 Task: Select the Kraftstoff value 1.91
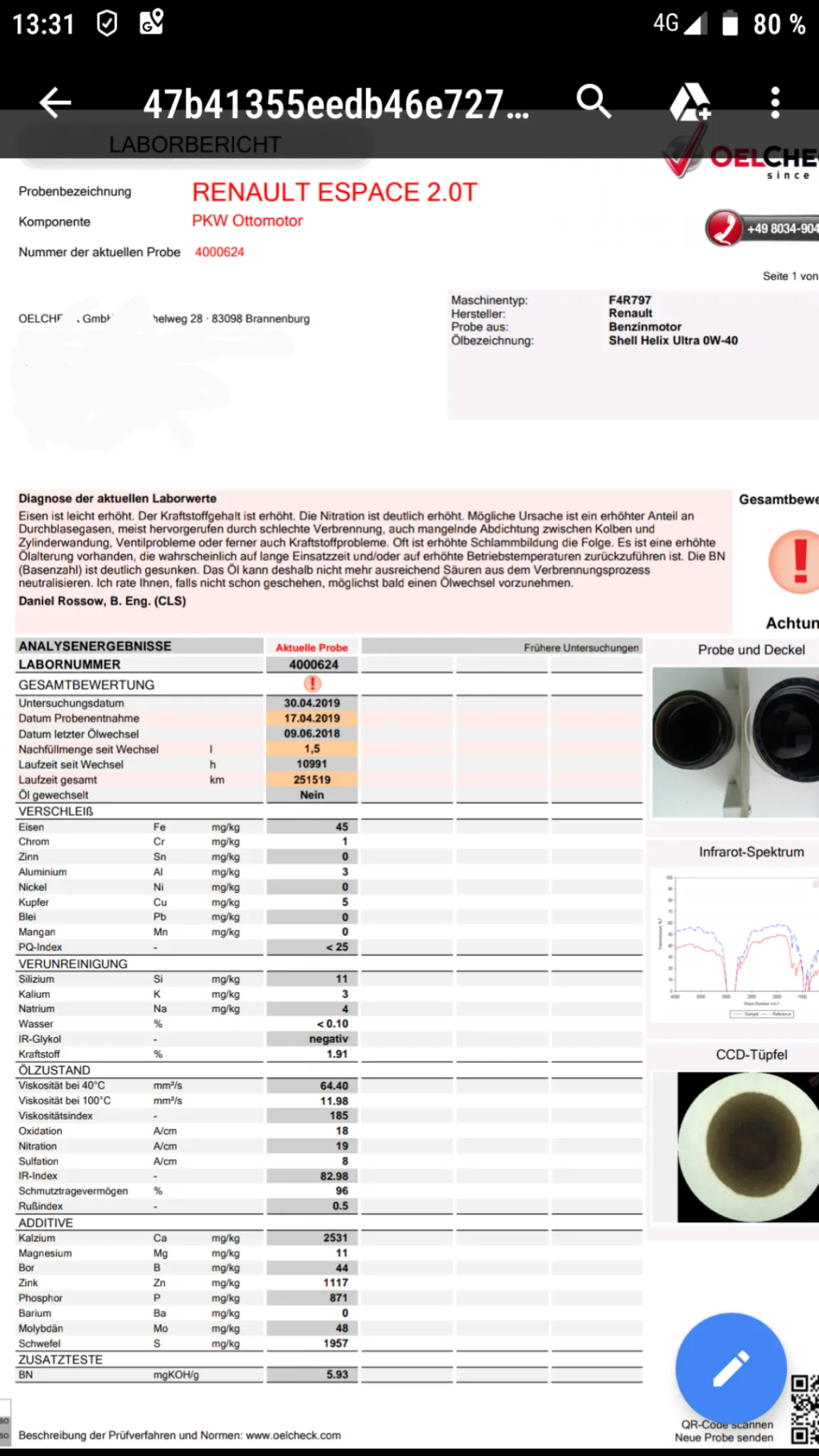[x=337, y=1054]
